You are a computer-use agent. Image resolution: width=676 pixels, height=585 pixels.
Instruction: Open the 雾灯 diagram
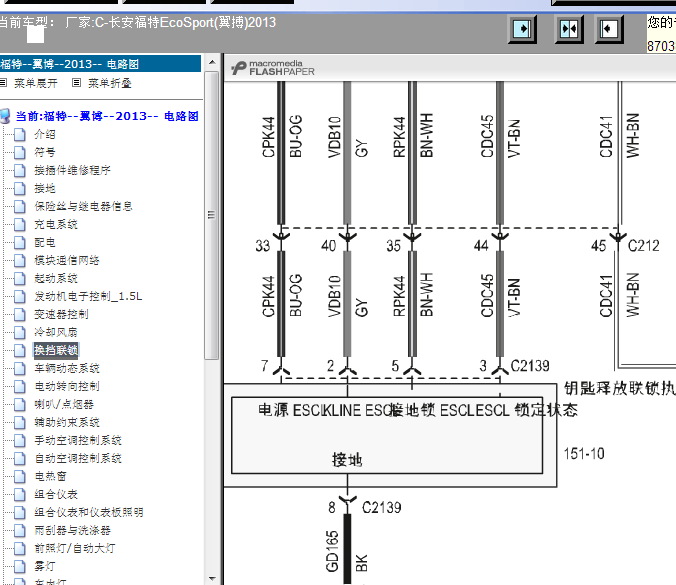pyautogui.click(x=45, y=567)
